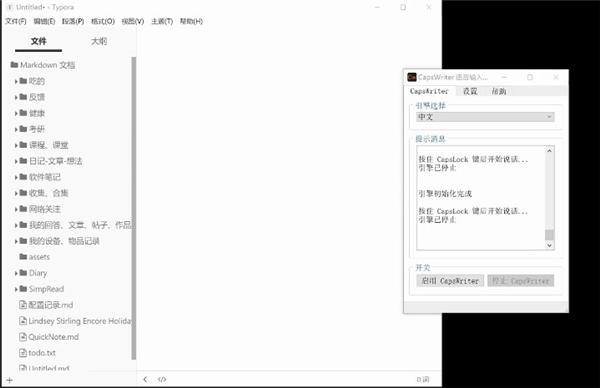Switch to the 设置 tab in CapsWriter
Screen dimensions: 600x388
pos(470,91)
